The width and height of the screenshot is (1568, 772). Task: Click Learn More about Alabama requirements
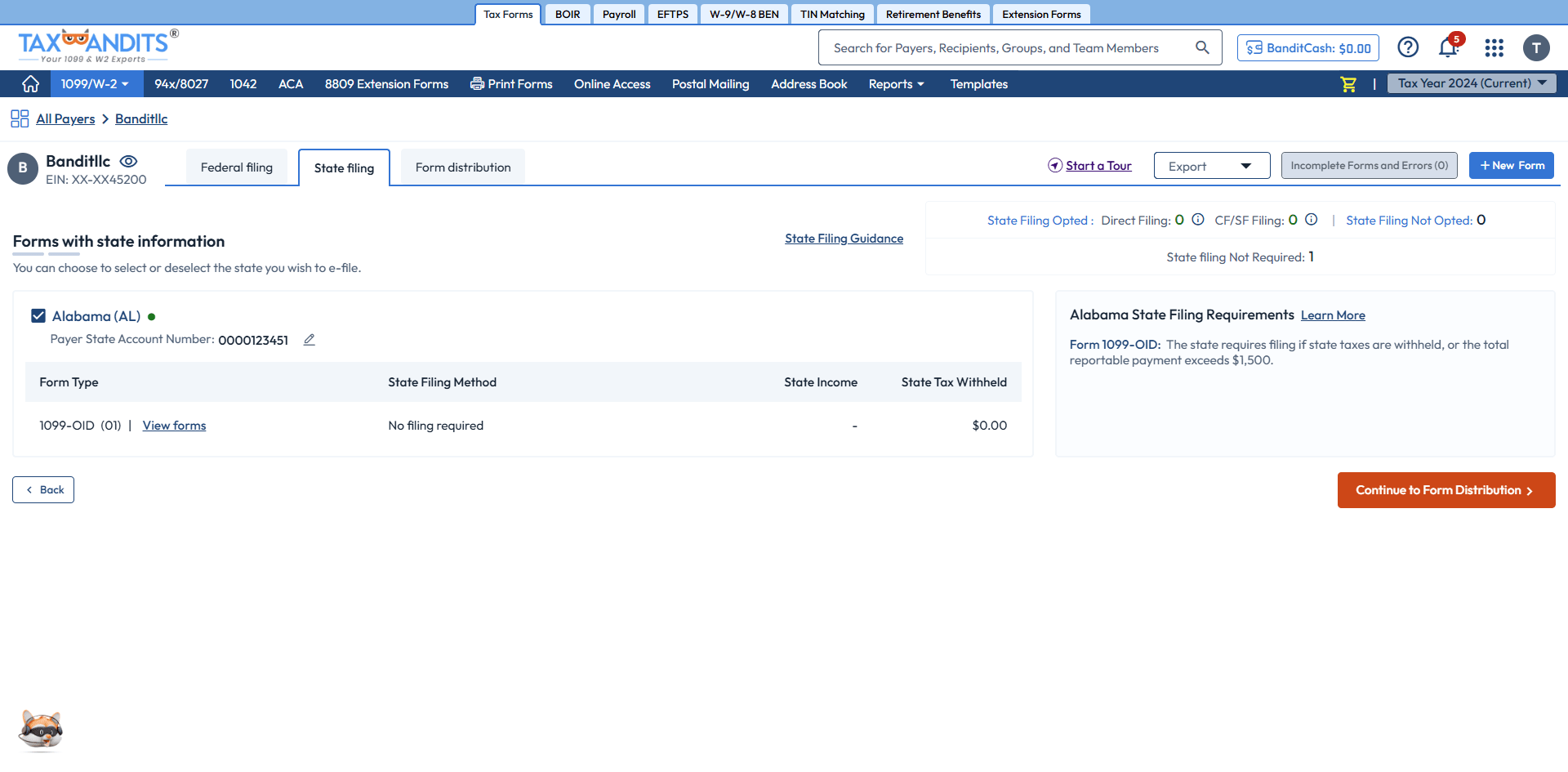(x=1333, y=315)
